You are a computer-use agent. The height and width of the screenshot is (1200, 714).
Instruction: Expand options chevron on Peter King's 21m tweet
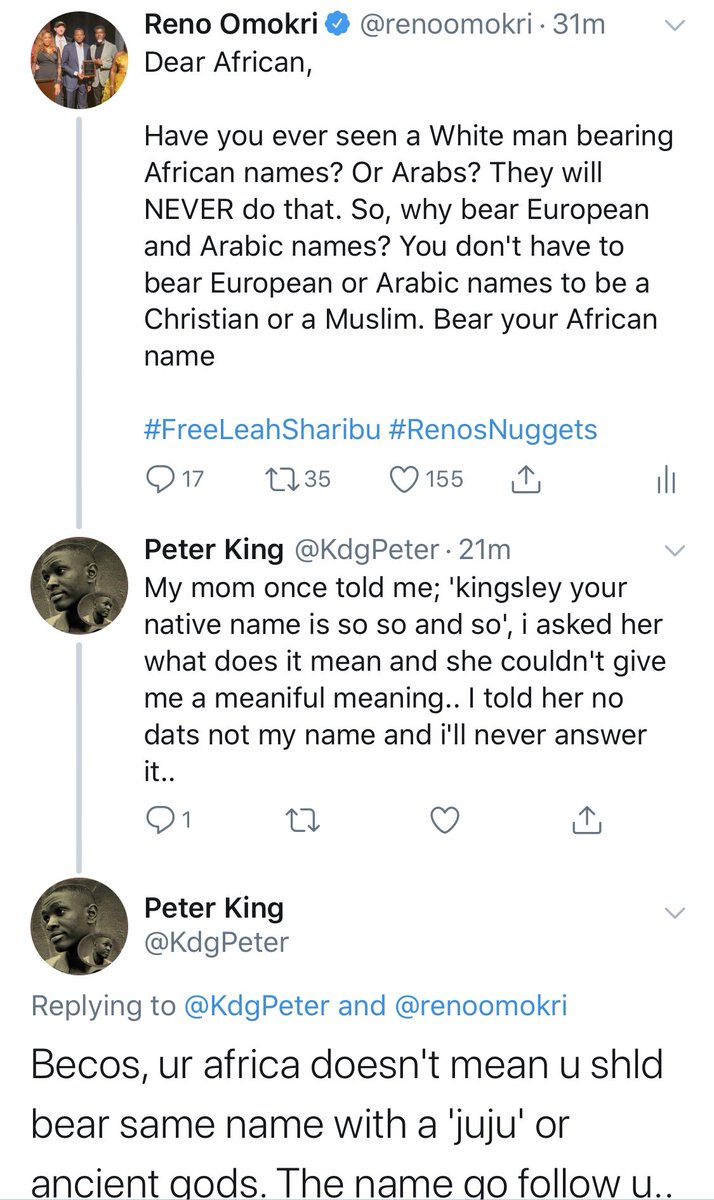click(676, 551)
